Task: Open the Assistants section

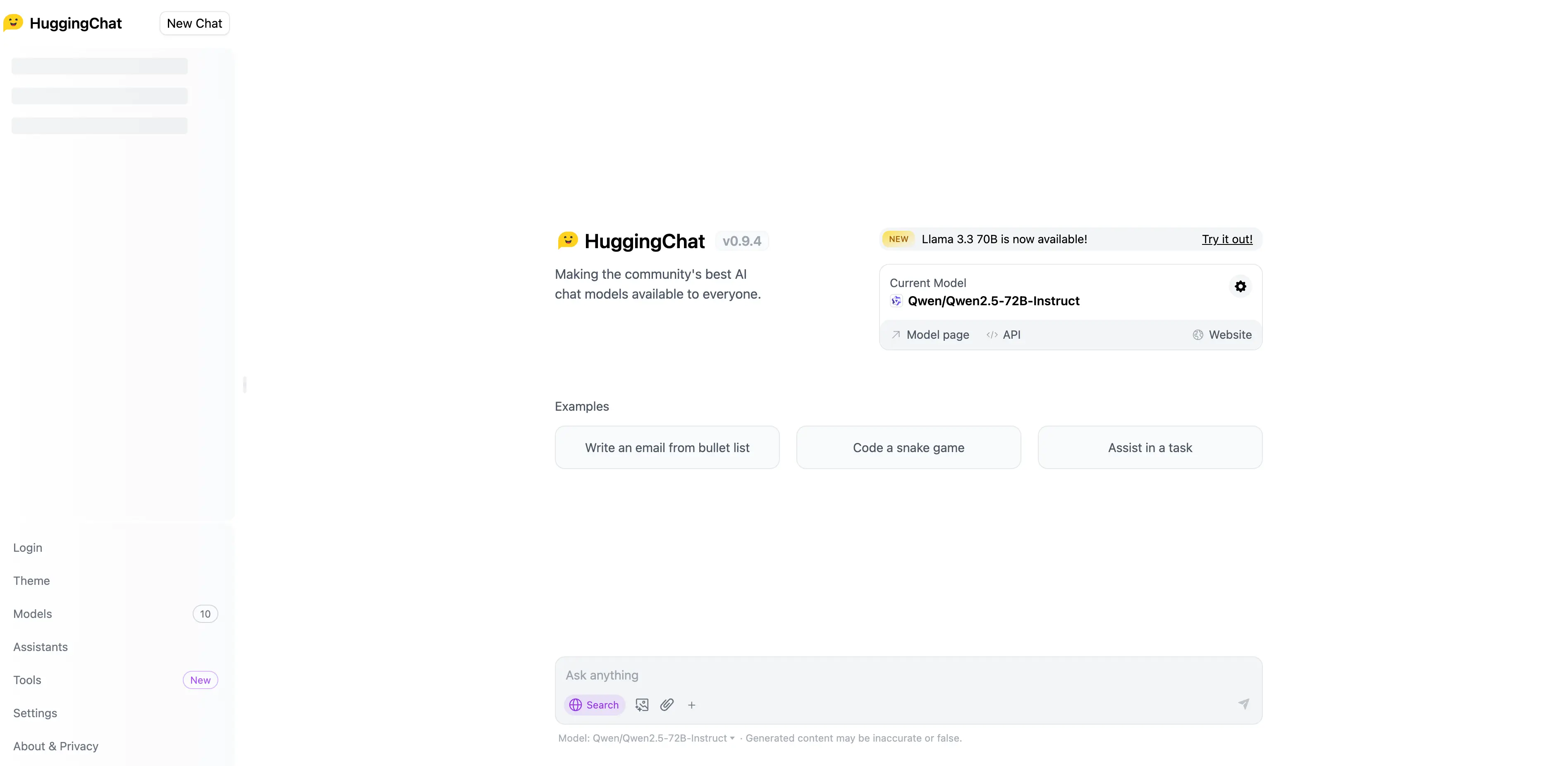Action: pos(40,646)
